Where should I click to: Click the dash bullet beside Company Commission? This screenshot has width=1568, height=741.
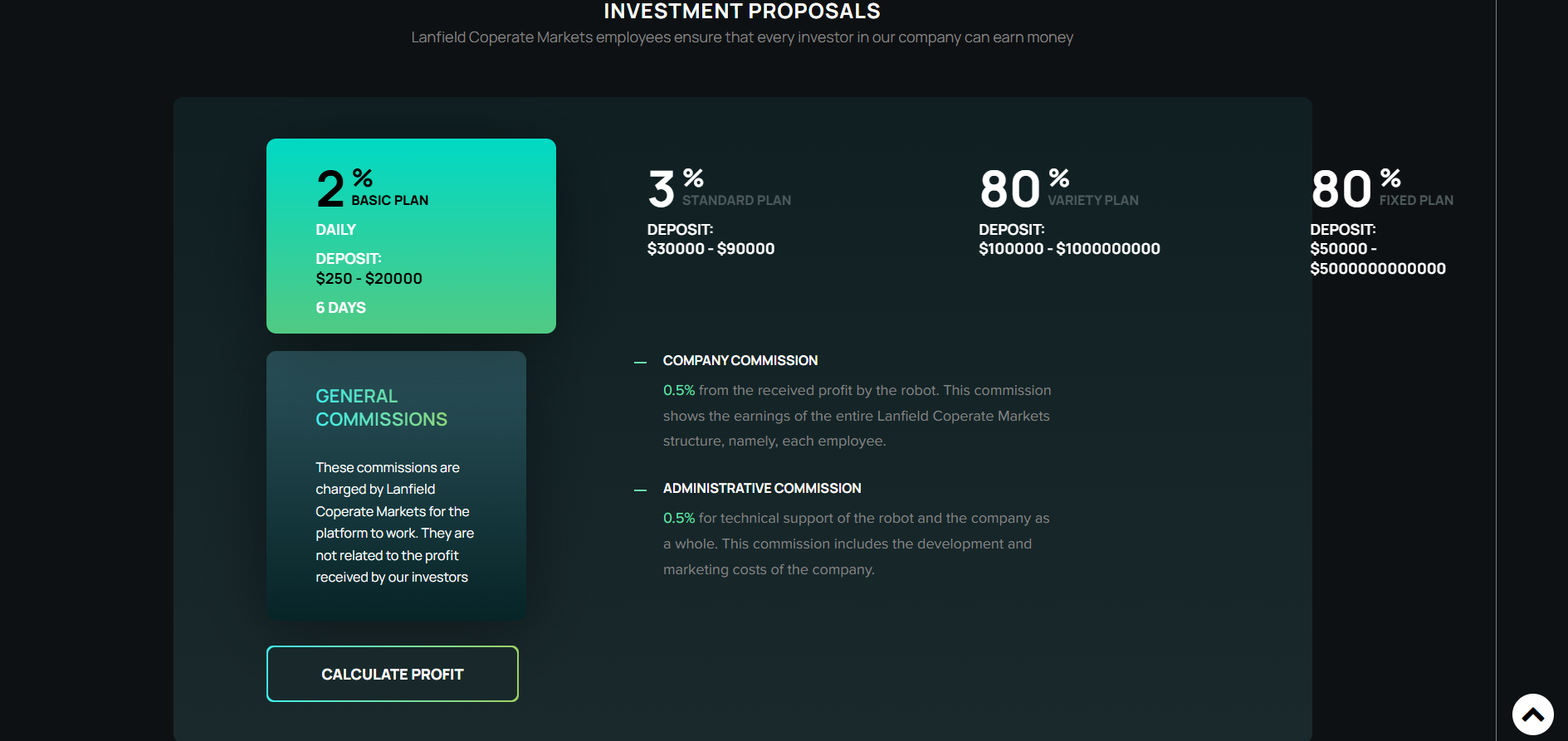pos(640,363)
